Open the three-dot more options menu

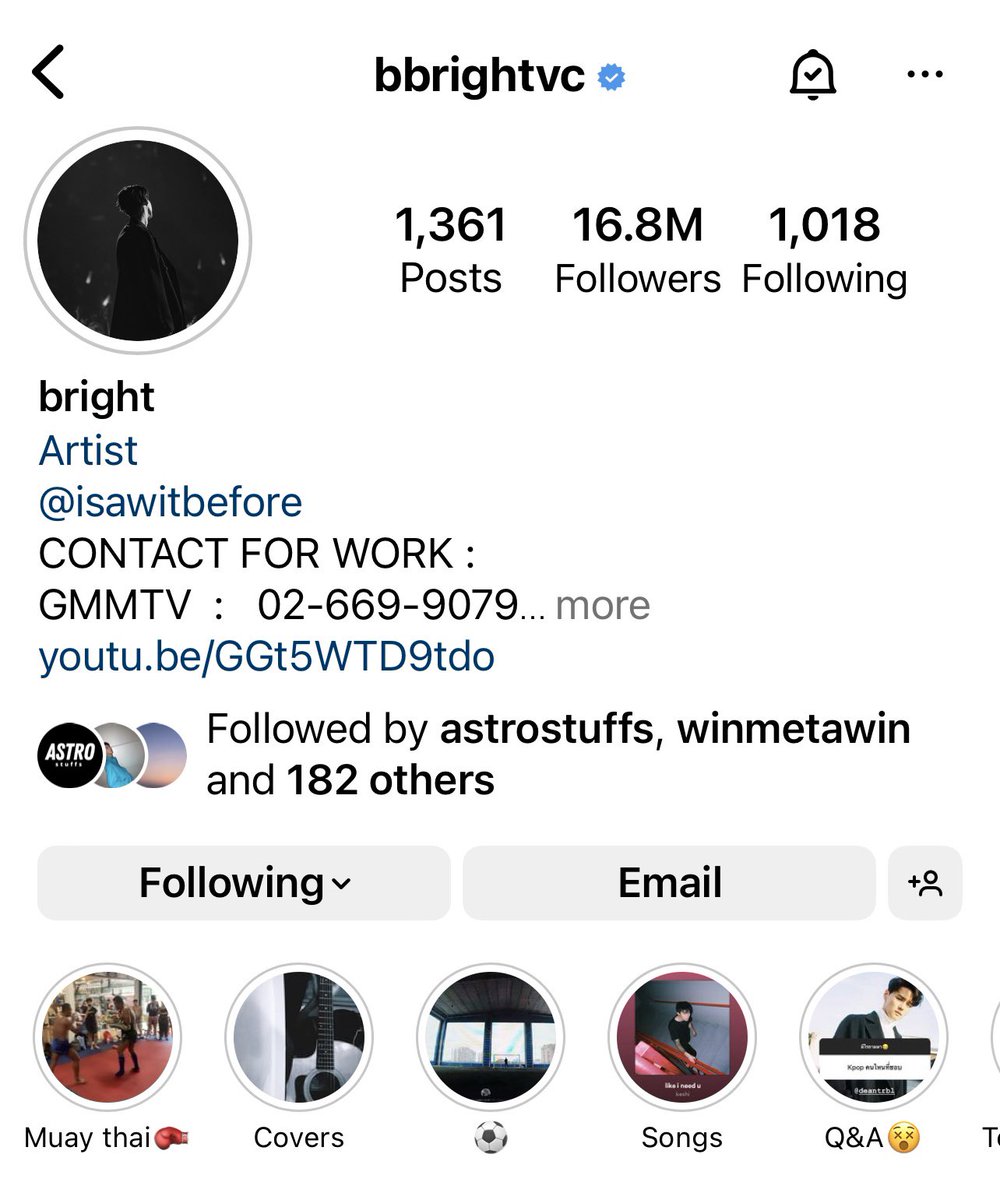tap(924, 75)
